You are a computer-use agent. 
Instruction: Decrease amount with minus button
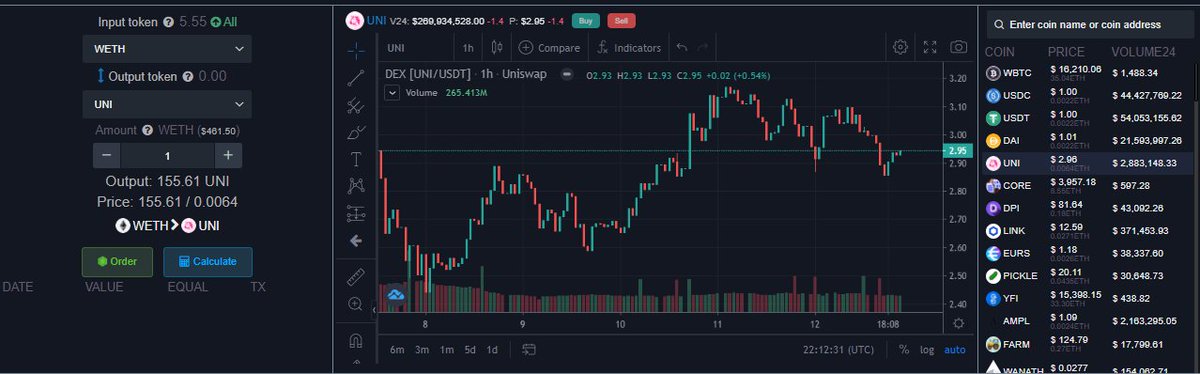(107, 155)
